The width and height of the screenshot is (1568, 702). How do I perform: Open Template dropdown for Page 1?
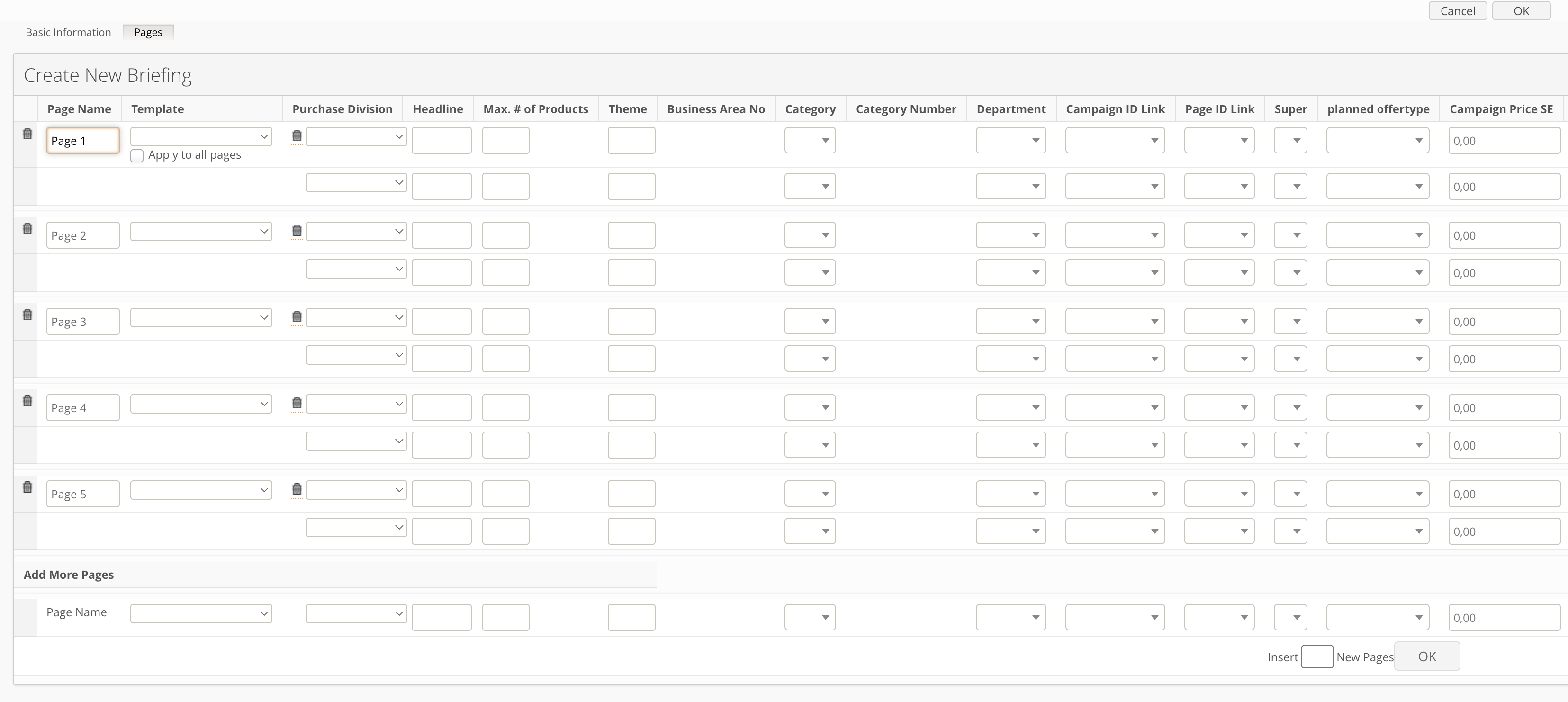click(201, 136)
